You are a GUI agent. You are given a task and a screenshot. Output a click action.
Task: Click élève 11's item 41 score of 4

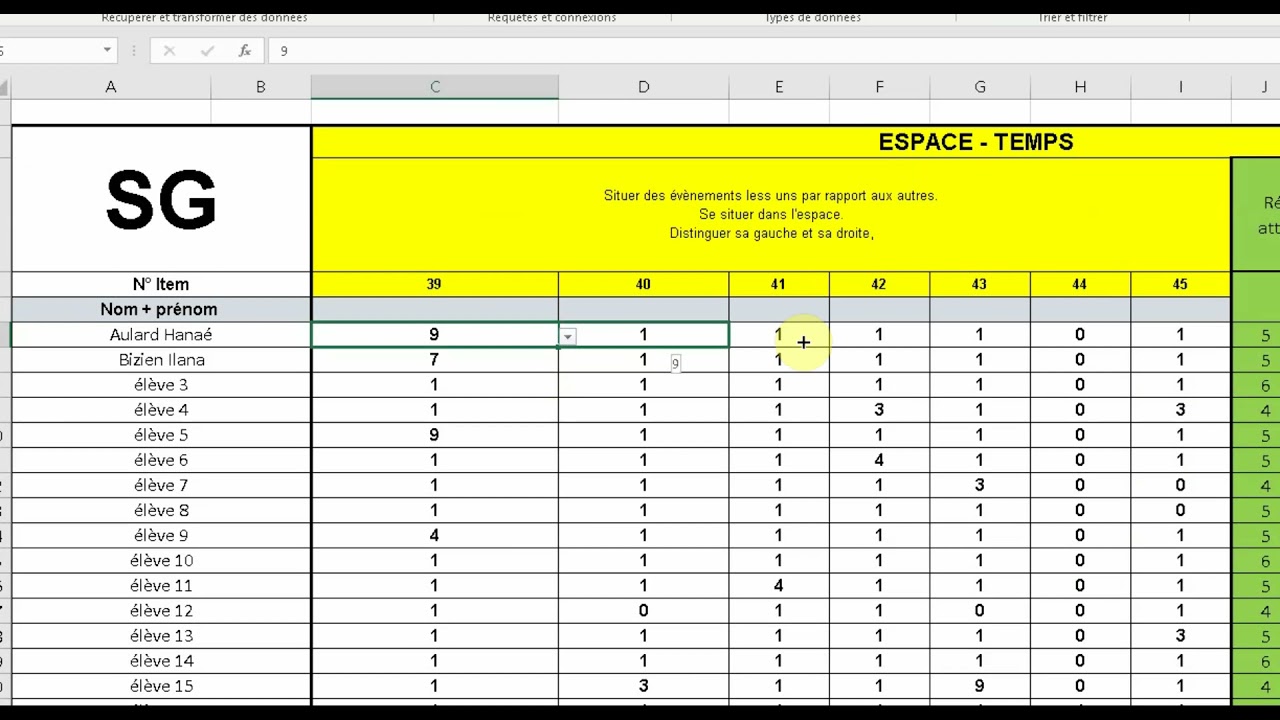[779, 585]
